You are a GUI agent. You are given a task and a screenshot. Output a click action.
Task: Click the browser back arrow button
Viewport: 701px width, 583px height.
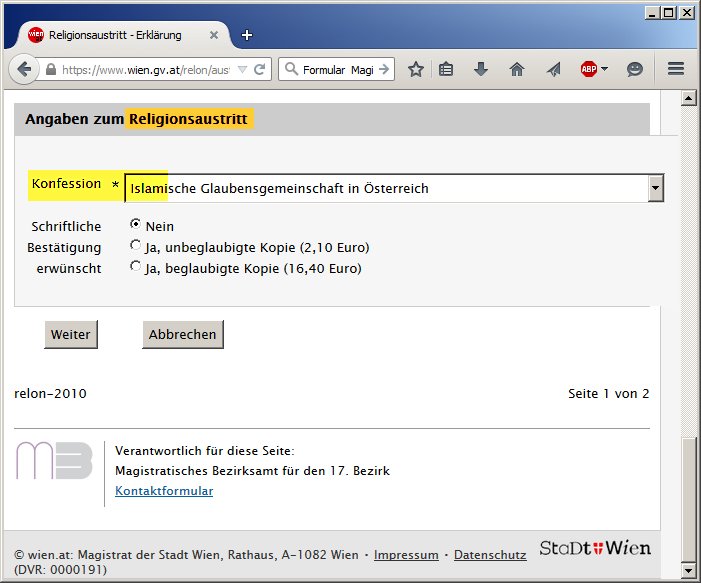23,70
